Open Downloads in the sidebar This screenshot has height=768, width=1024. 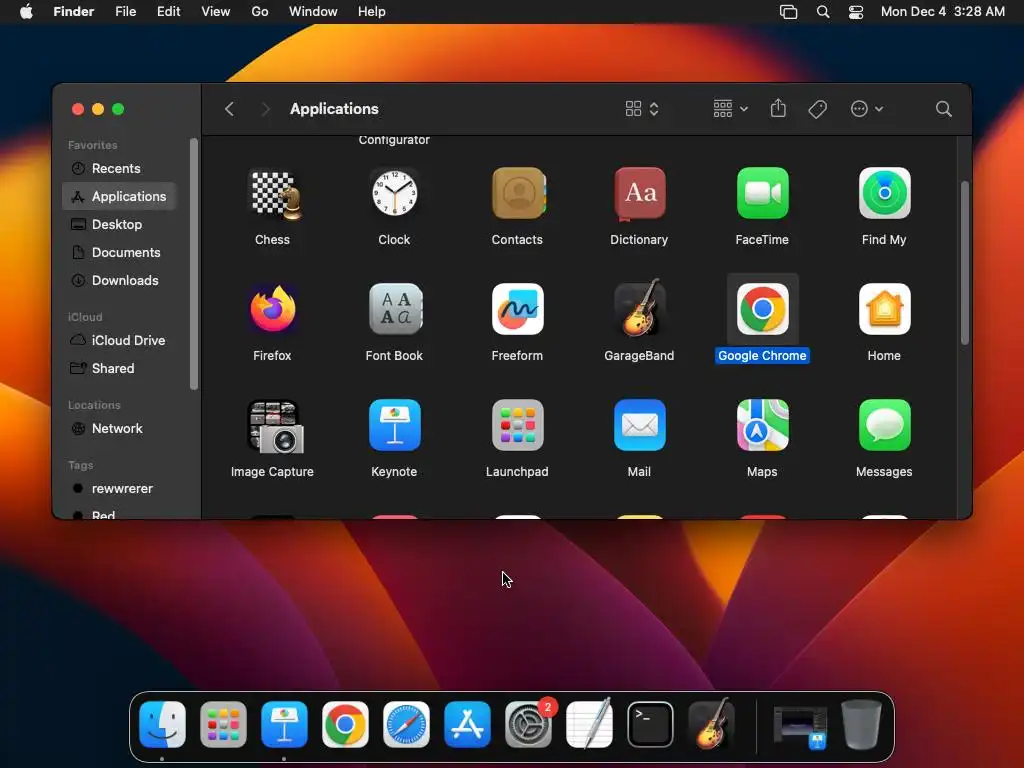[119, 281]
